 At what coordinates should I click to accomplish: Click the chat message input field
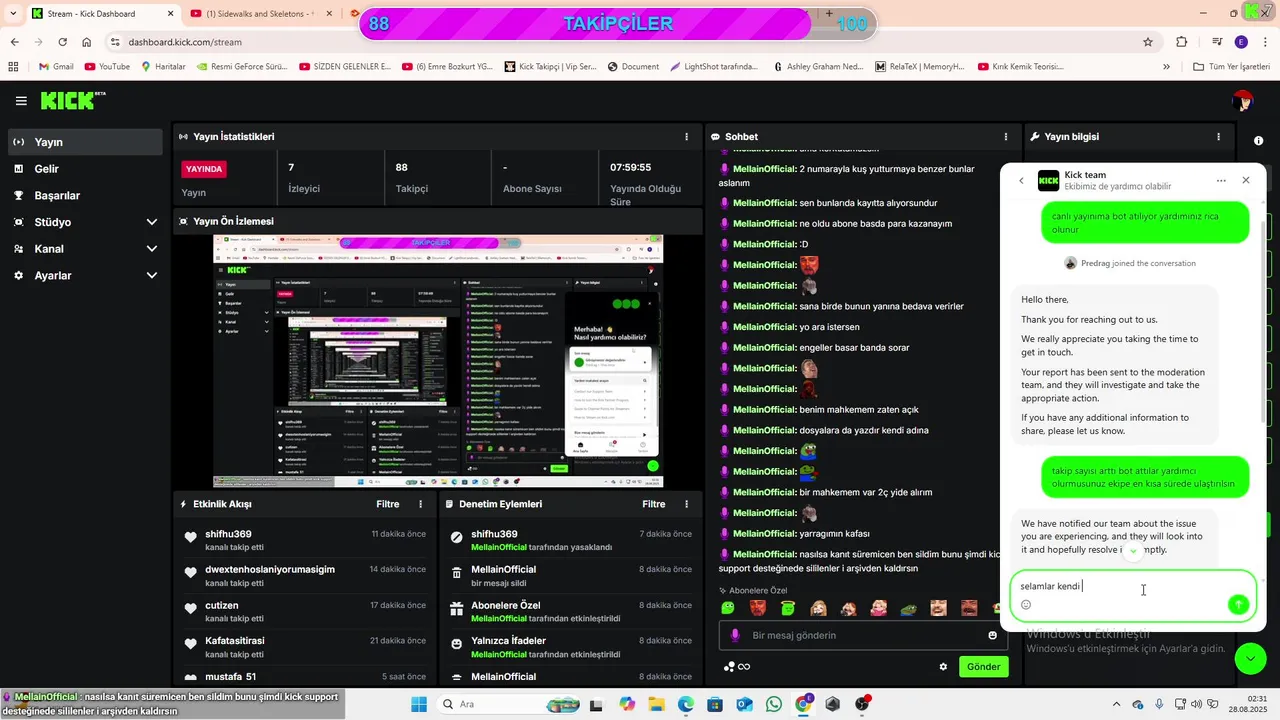(x=864, y=635)
